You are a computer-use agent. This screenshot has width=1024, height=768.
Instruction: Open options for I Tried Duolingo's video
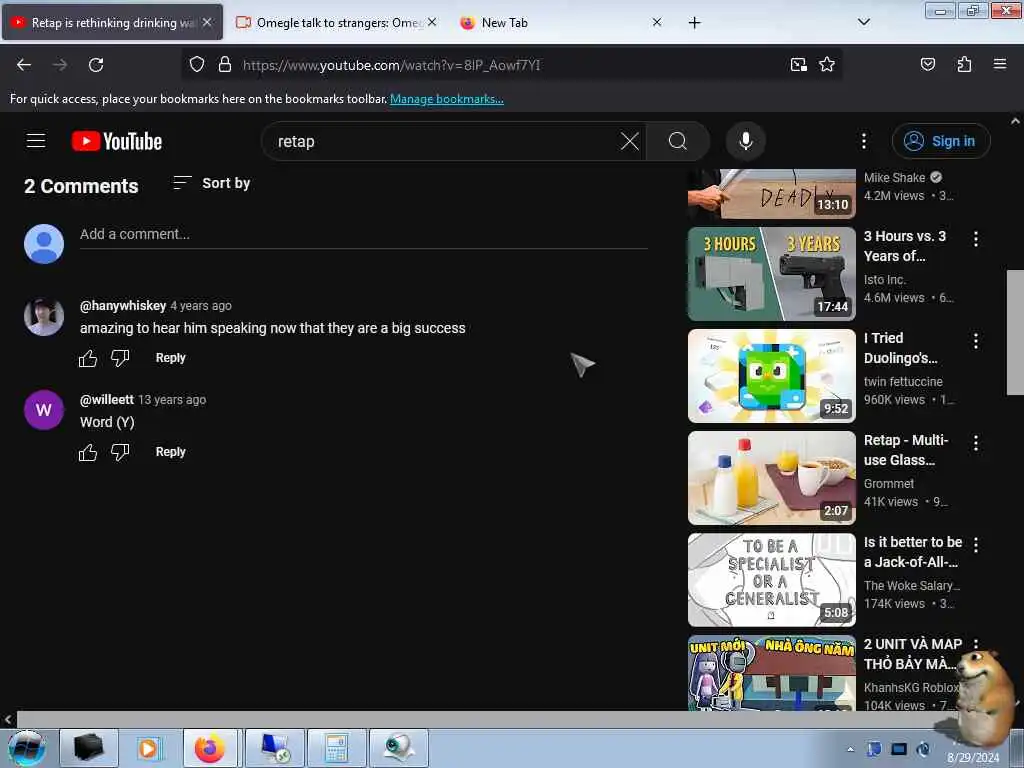pyautogui.click(x=976, y=341)
